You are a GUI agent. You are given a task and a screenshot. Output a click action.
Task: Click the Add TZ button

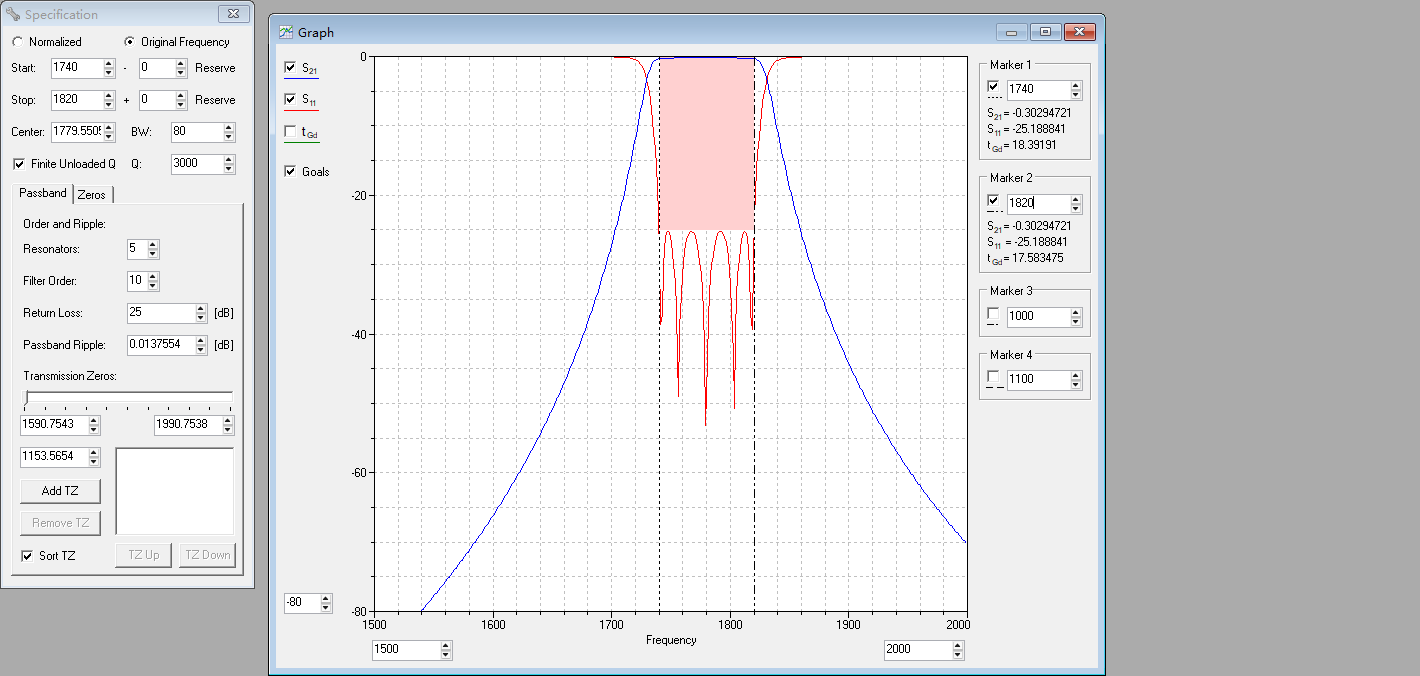(60, 491)
